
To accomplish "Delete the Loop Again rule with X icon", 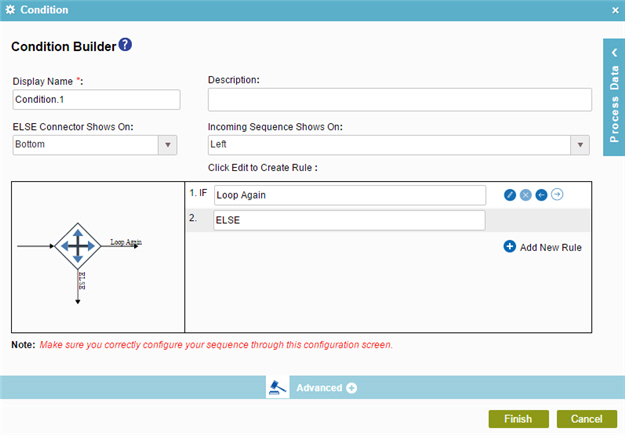I will click(x=526, y=195).
